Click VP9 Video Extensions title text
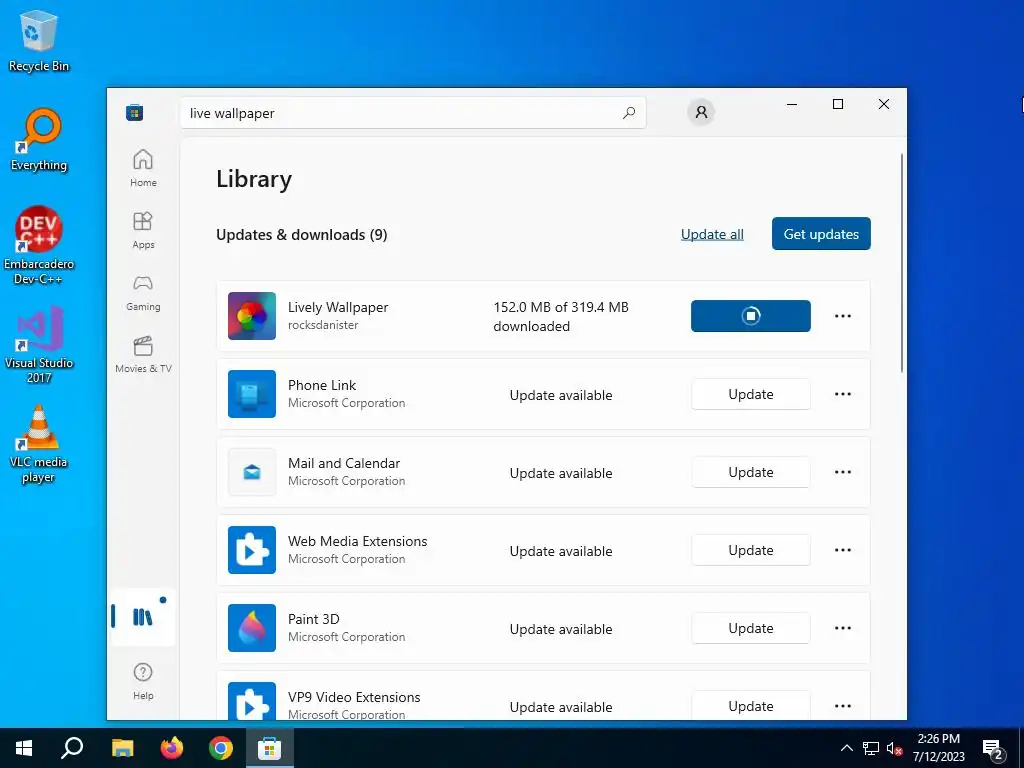The image size is (1024, 768). tap(354, 697)
